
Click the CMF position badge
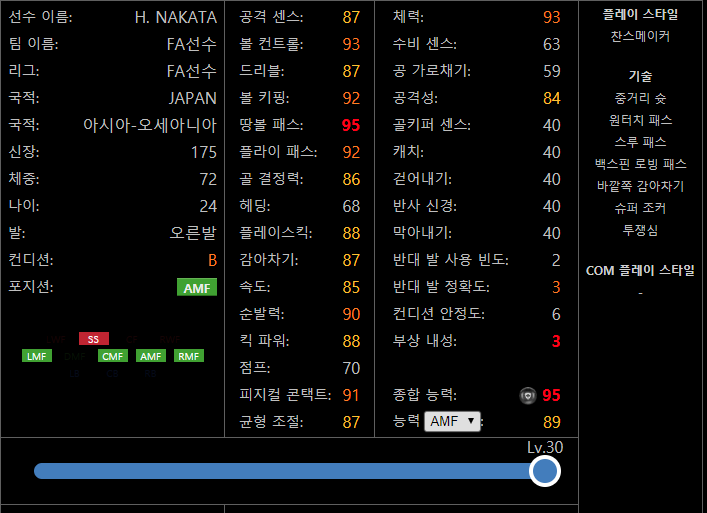113,356
